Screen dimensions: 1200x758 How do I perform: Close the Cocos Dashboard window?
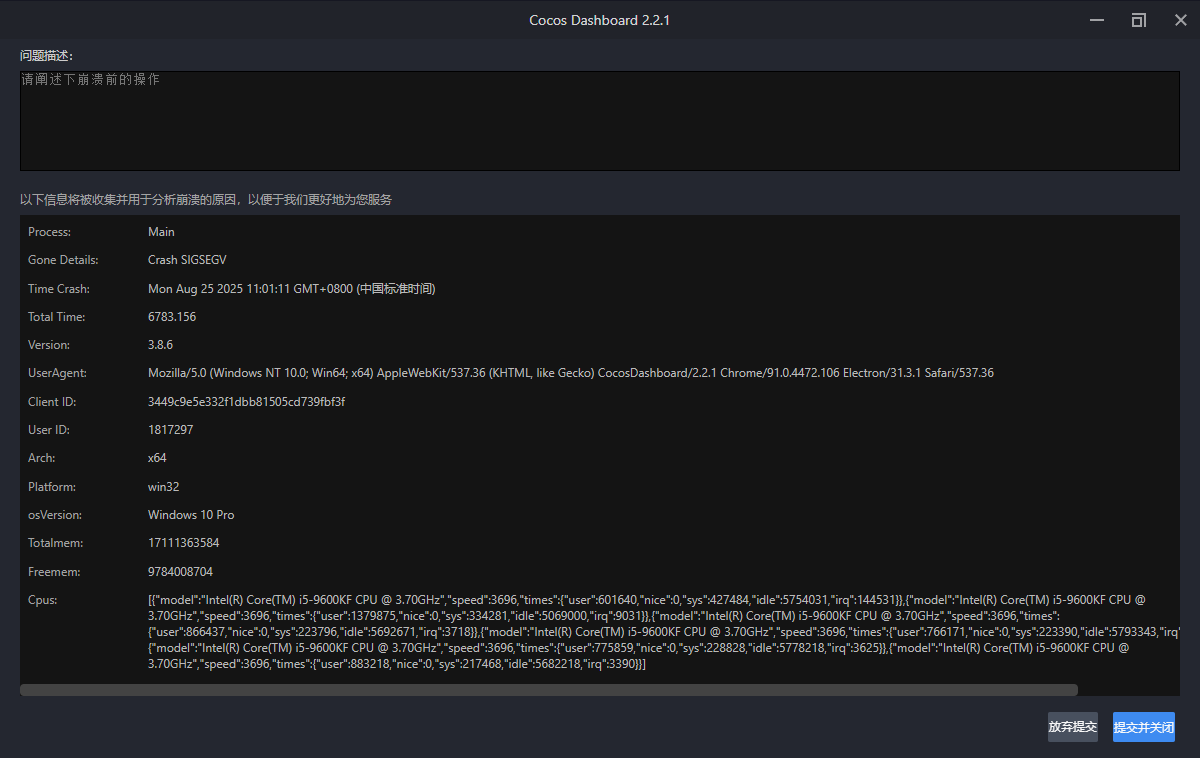(1180, 20)
